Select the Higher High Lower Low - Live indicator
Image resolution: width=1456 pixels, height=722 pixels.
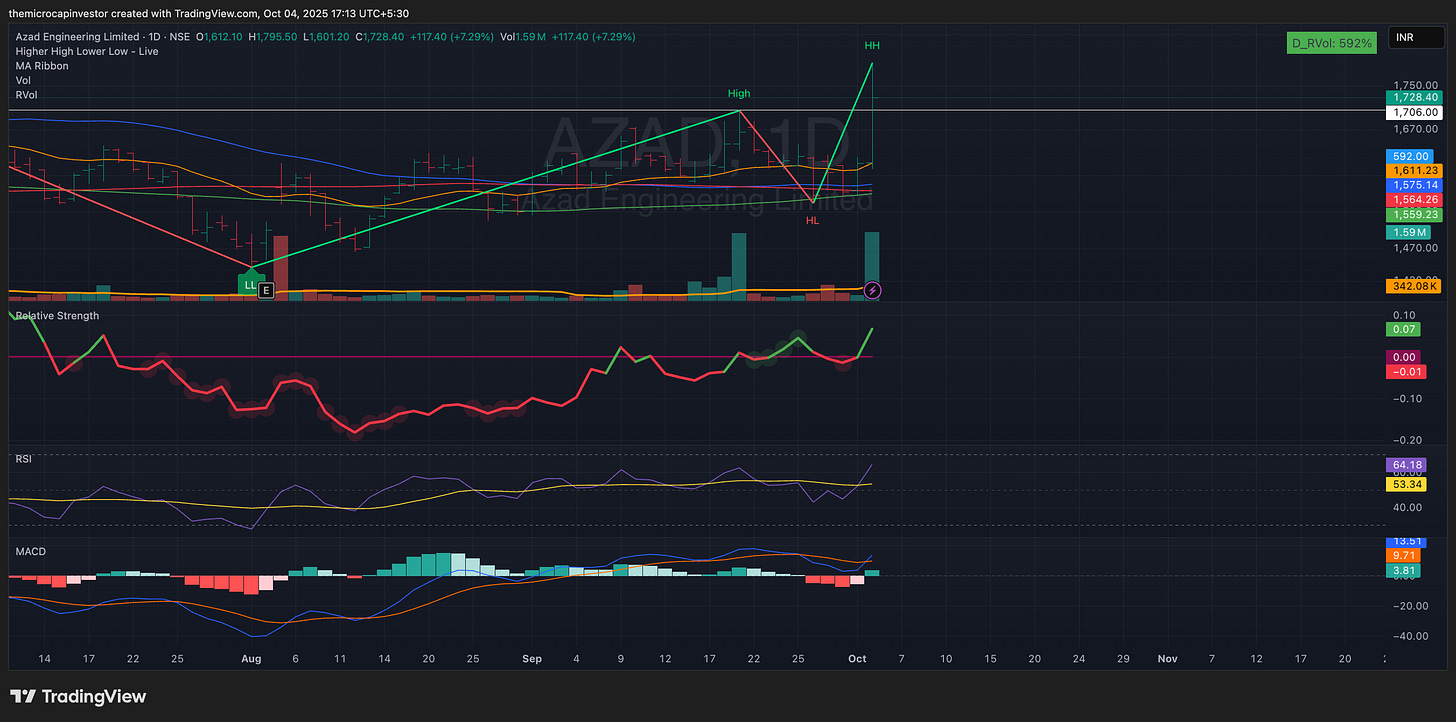point(87,51)
